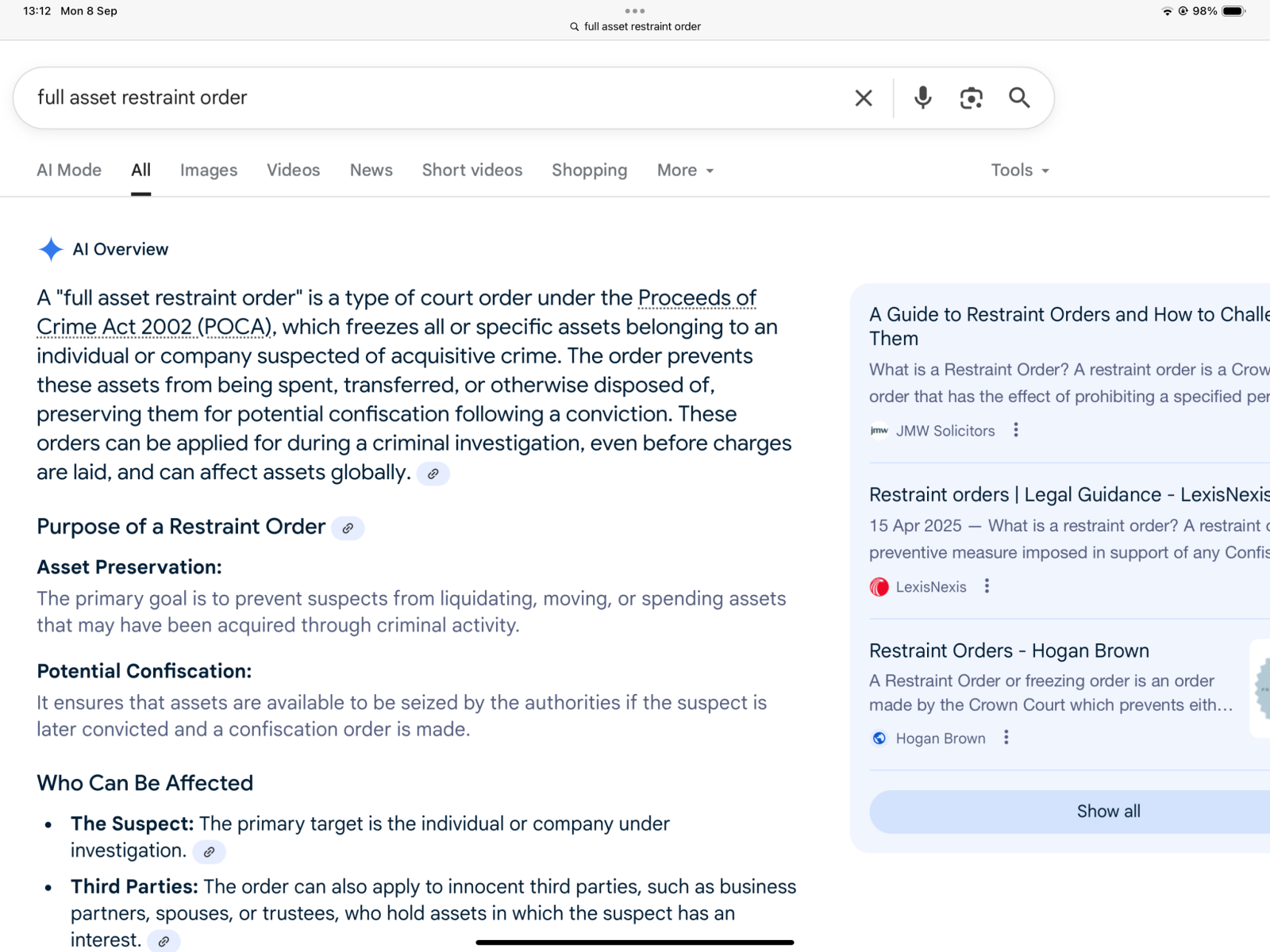Switch to the Videos tab
Viewport: 1270px width, 952px height.
point(294,171)
